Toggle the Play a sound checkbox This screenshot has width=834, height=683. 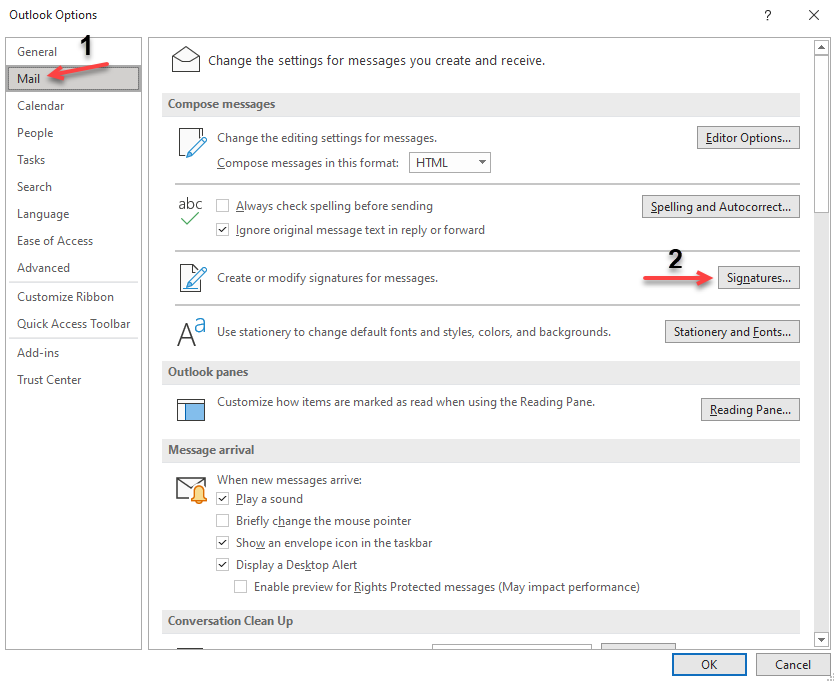coord(222,499)
